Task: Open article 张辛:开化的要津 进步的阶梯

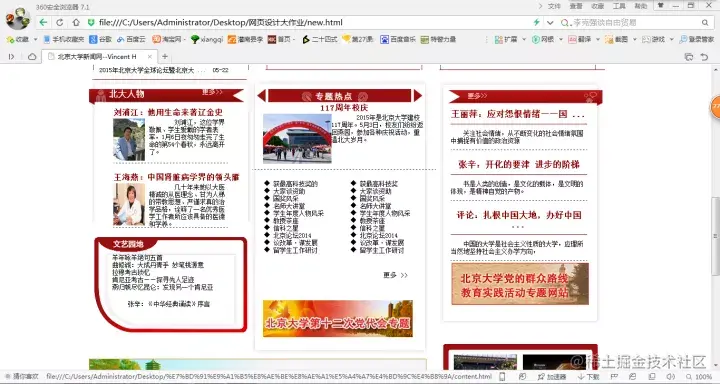Action: (x=519, y=164)
